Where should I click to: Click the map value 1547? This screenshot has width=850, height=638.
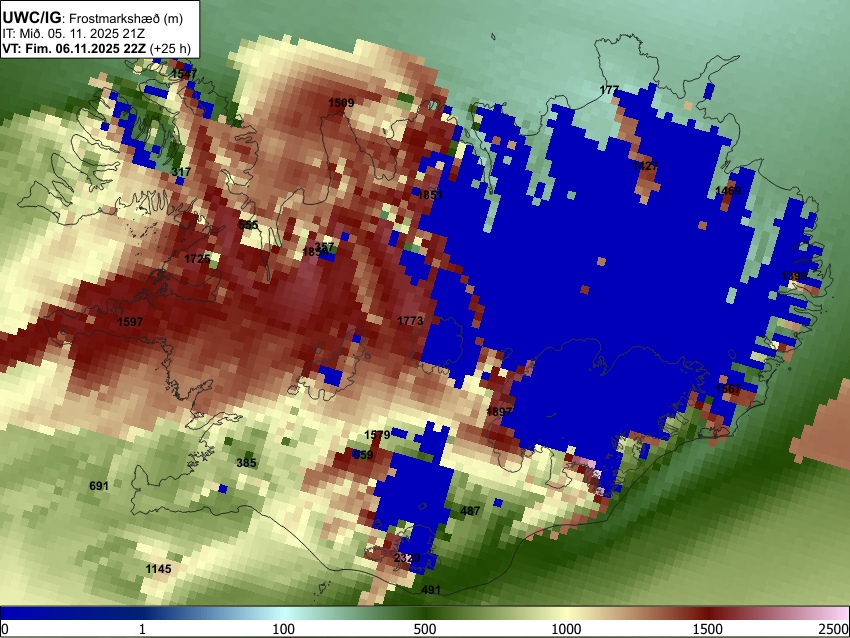[184, 74]
